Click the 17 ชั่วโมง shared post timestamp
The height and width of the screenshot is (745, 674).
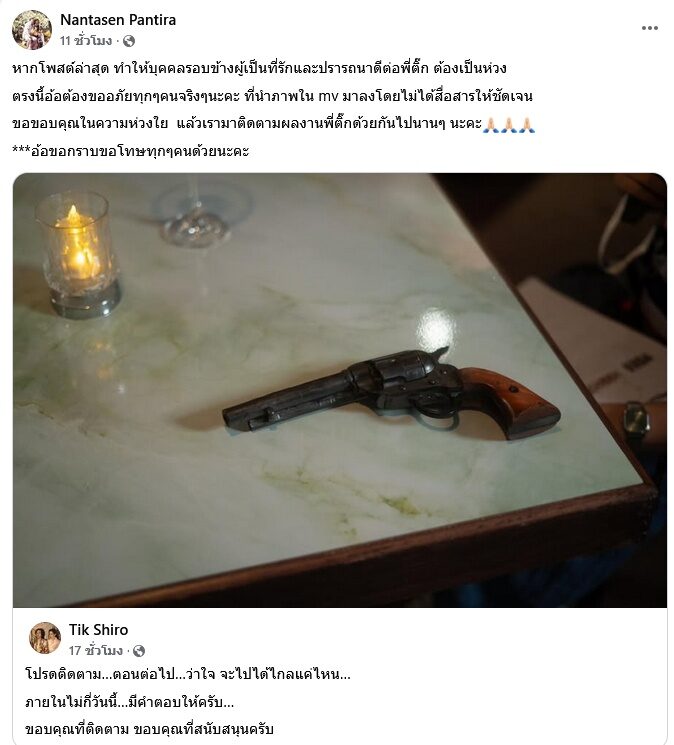[95, 650]
